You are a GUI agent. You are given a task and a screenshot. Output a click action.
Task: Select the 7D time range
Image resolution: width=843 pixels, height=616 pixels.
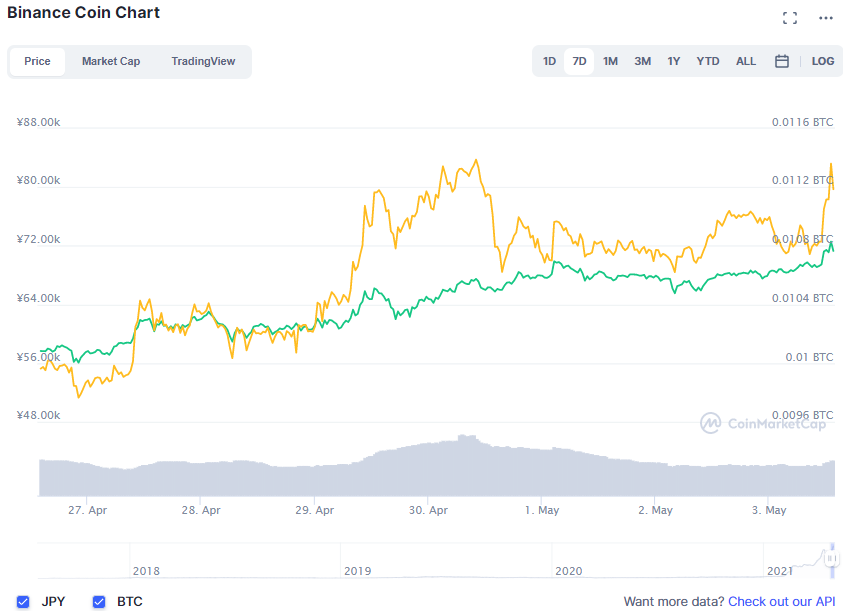pyautogui.click(x=579, y=61)
